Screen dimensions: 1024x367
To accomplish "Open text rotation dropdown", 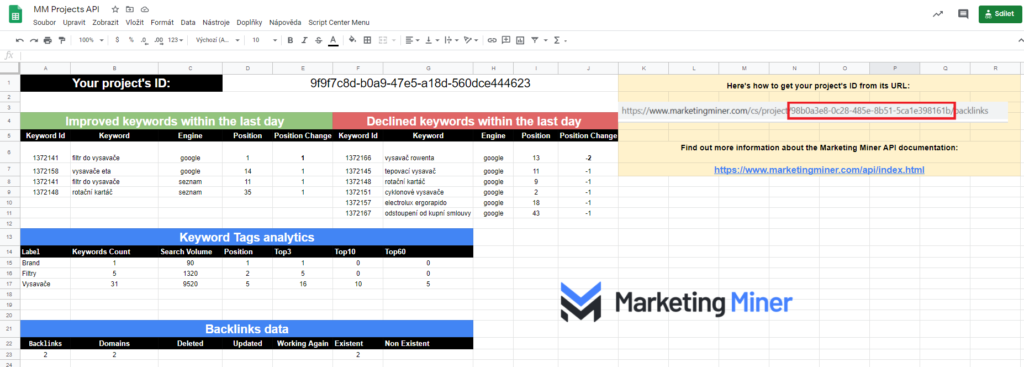I will click(470, 40).
